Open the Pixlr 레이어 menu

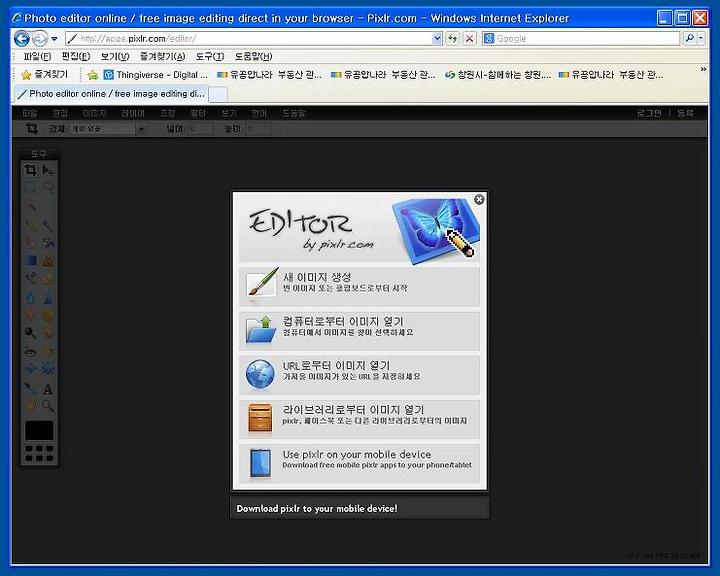click(133, 113)
